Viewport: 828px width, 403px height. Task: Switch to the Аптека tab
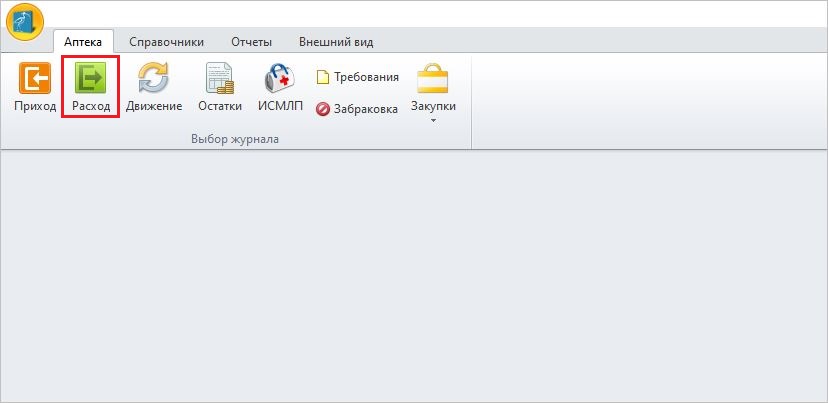click(x=83, y=42)
